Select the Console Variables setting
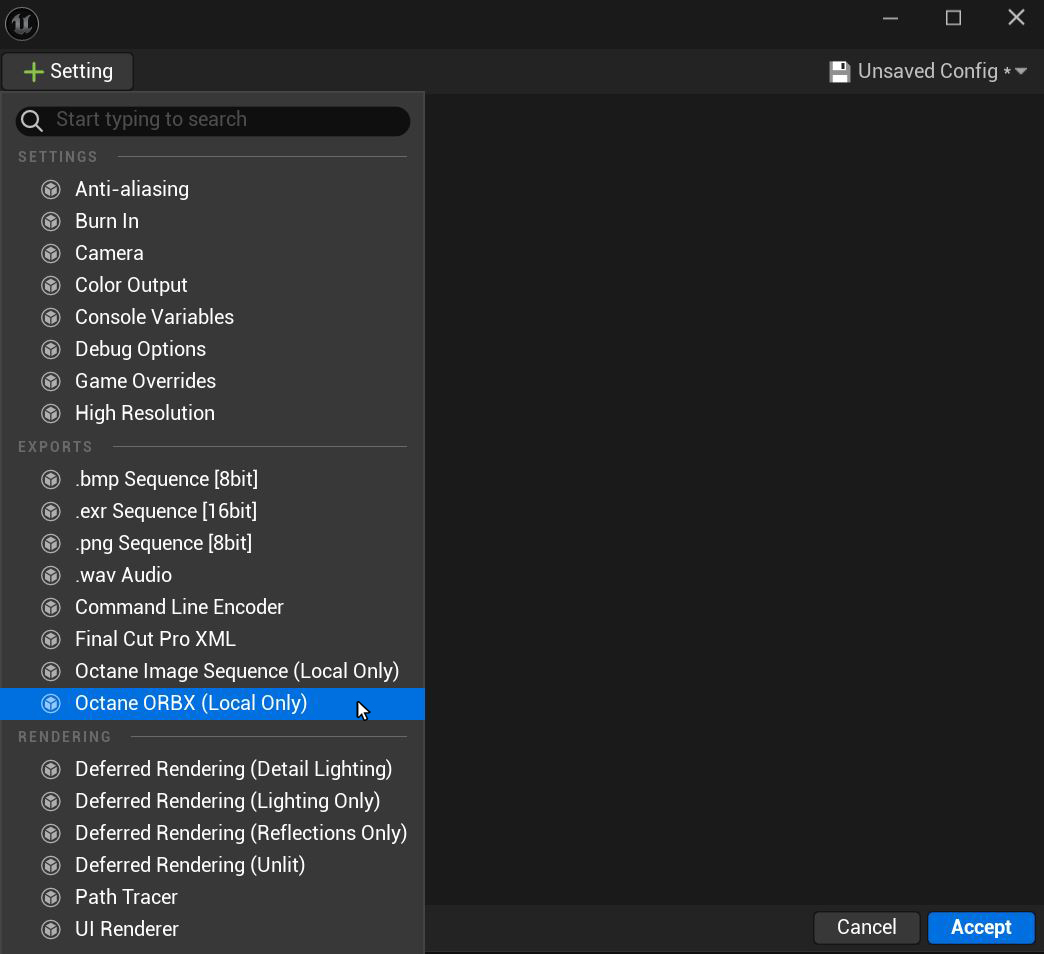This screenshot has width=1044, height=954. [x=154, y=317]
